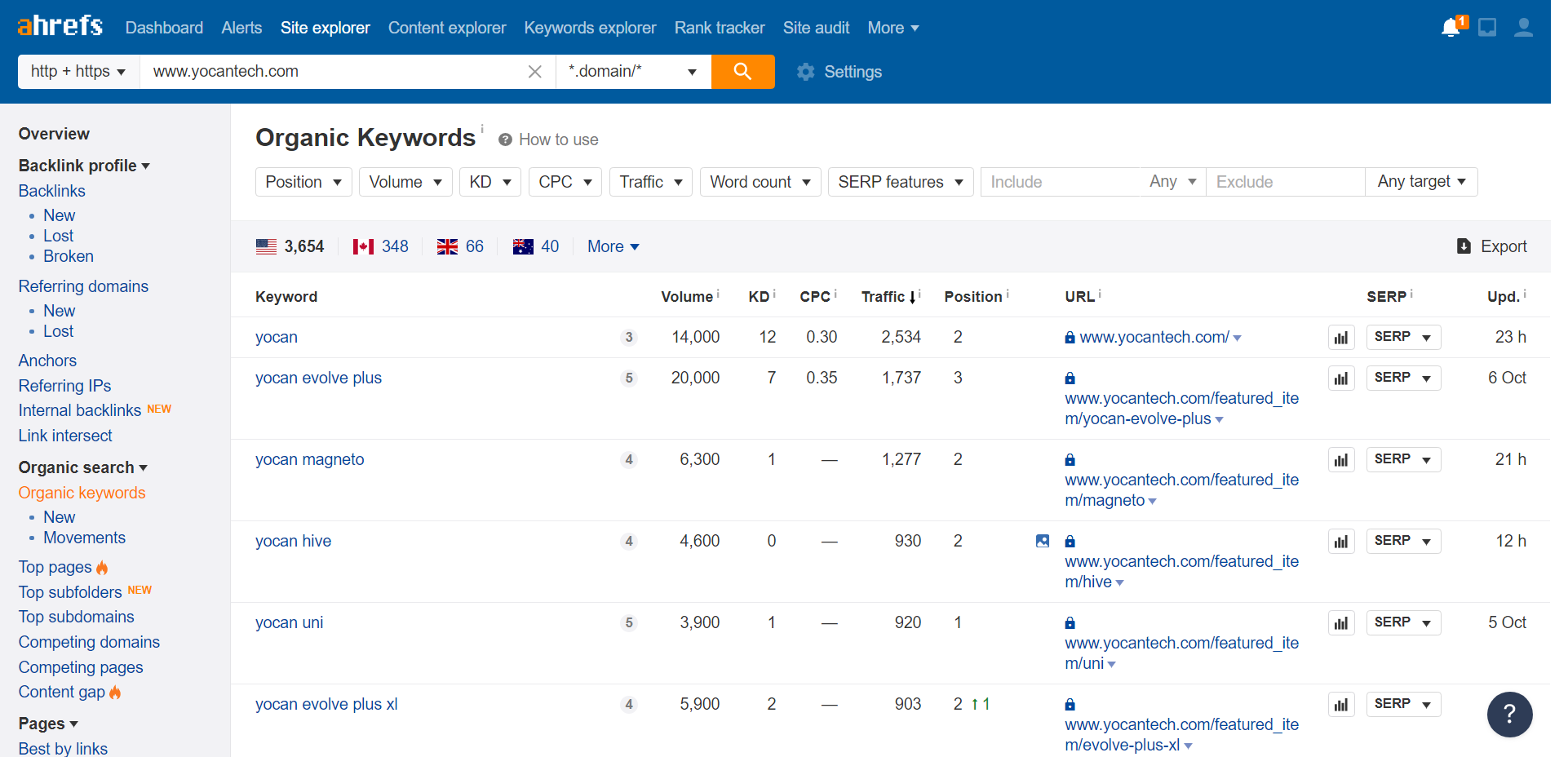Image resolution: width=1568 pixels, height=757 pixels.
Task: Open the http + https protocol dropdown
Action: click(78, 72)
